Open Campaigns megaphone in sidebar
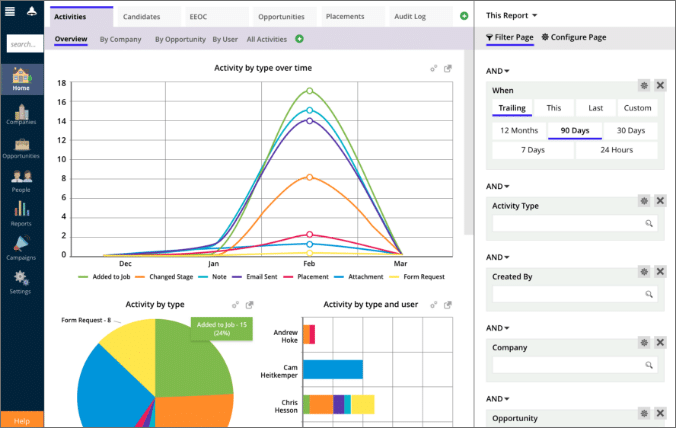676x428 pixels. pos(21,248)
